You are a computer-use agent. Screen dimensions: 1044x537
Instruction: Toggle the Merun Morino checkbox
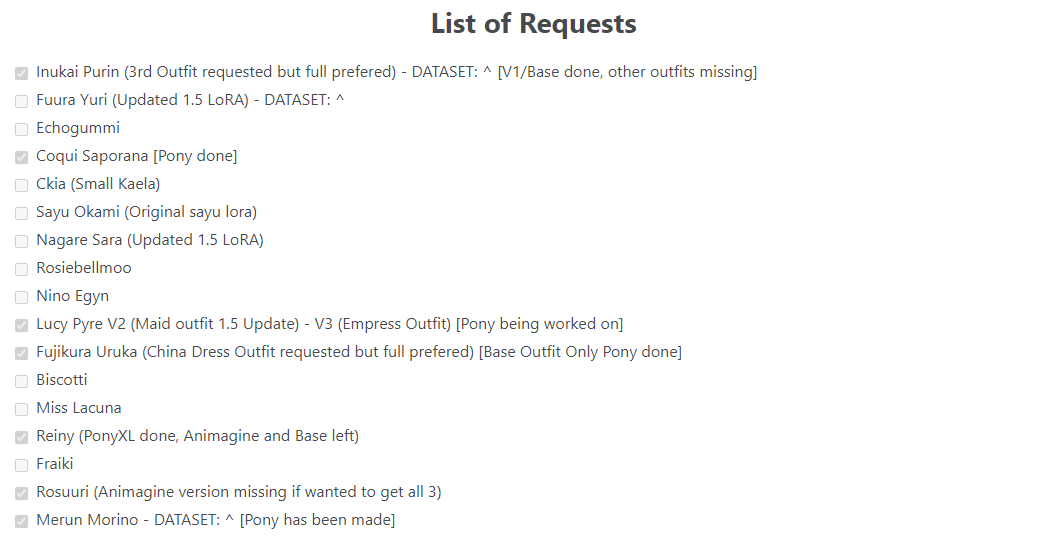(x=21, y=520)
